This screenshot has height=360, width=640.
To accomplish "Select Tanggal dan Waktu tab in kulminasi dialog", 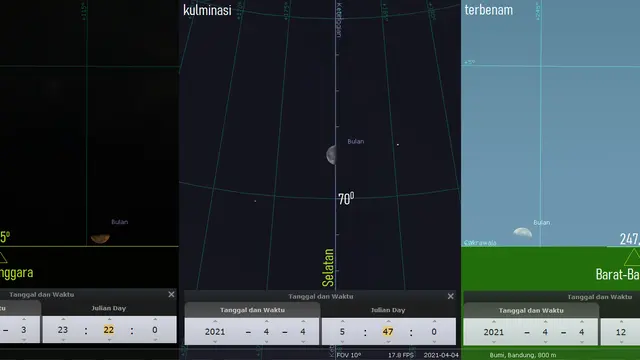I will tap(252, 310).
